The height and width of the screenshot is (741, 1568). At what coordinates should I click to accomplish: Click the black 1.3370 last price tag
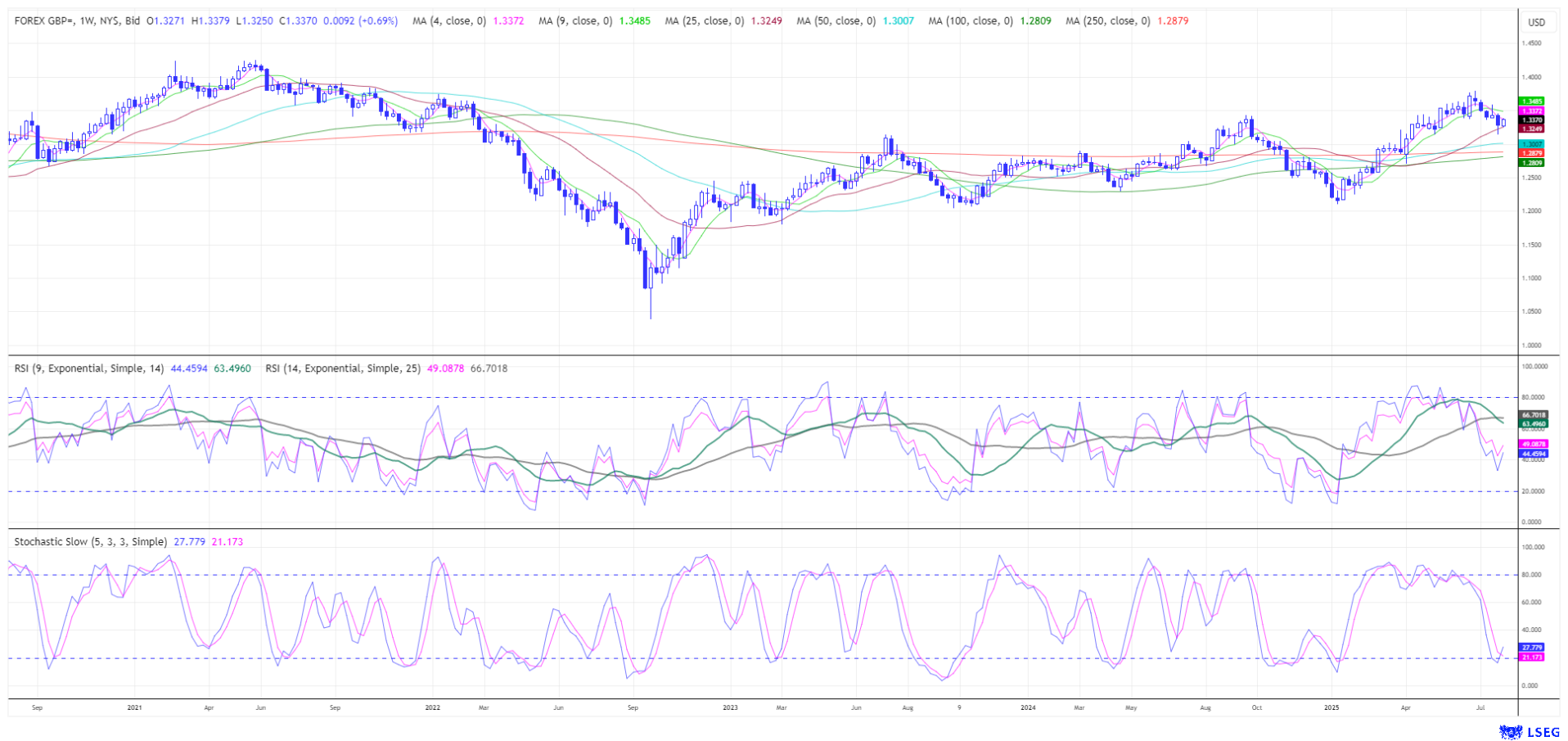[1532, 120]
